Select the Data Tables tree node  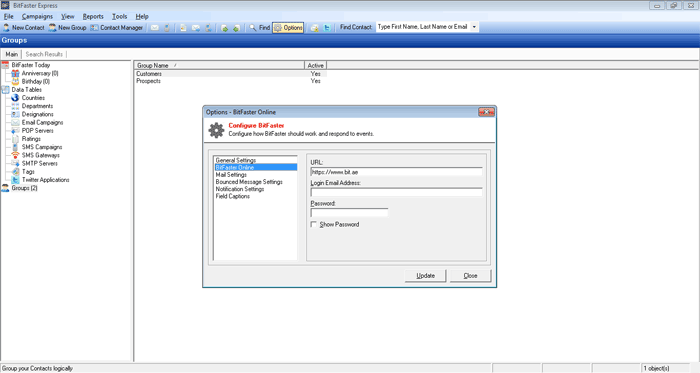pyautogui.click(x=26, y=90)
